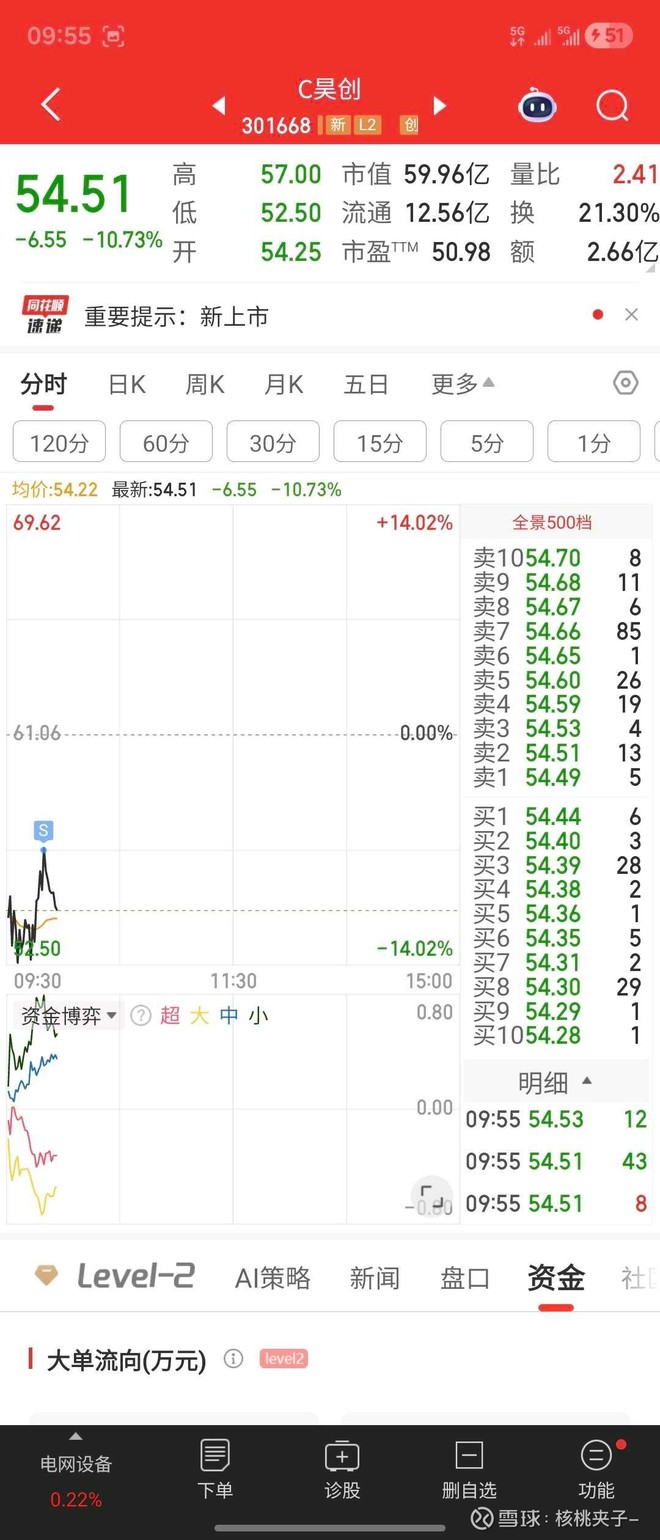This screenshot has height=1540, width=660.
Task: Open the 全景500档 order book
Action: (x=552, y=522)
